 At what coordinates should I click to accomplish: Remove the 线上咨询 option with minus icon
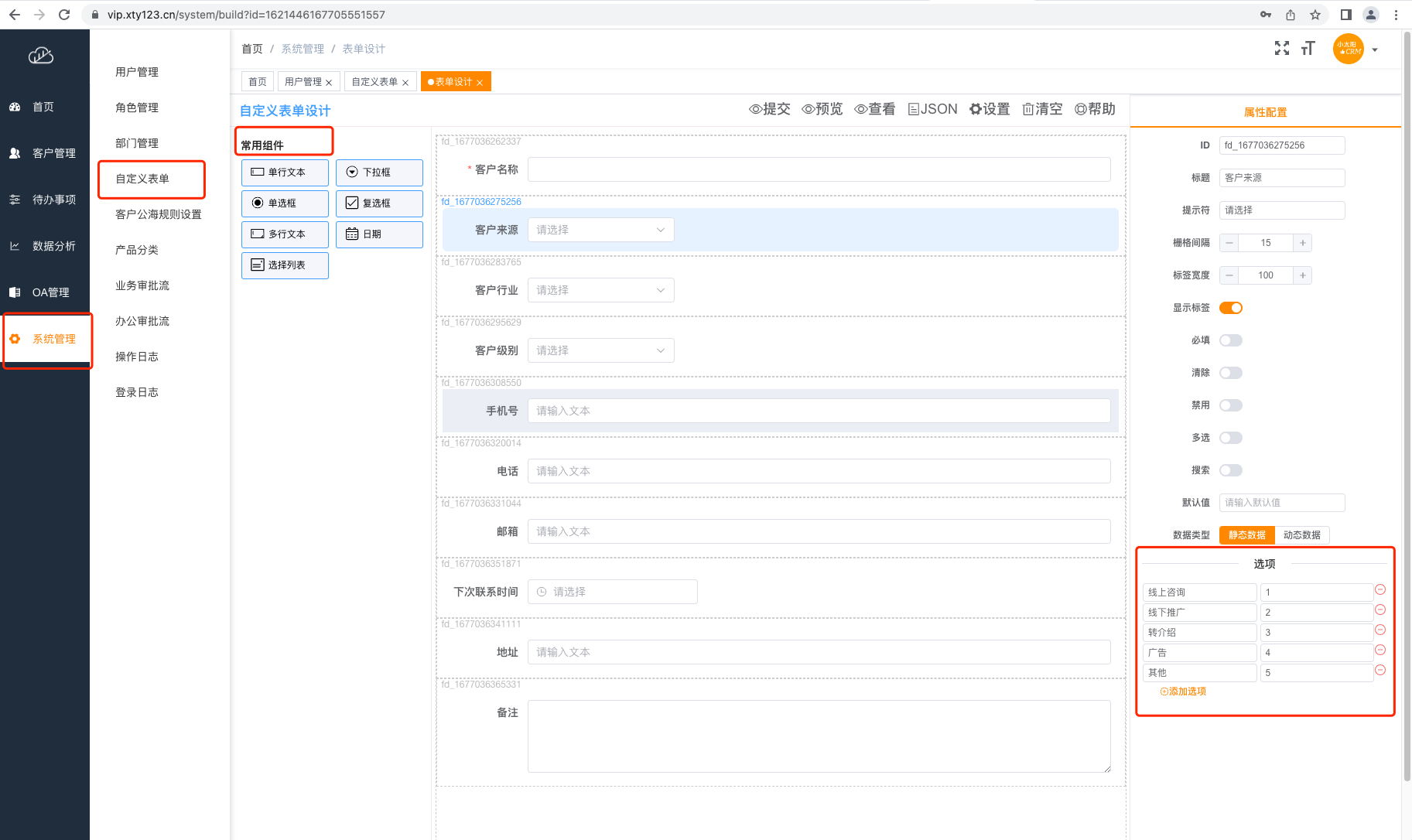(x=1380, y=590)
